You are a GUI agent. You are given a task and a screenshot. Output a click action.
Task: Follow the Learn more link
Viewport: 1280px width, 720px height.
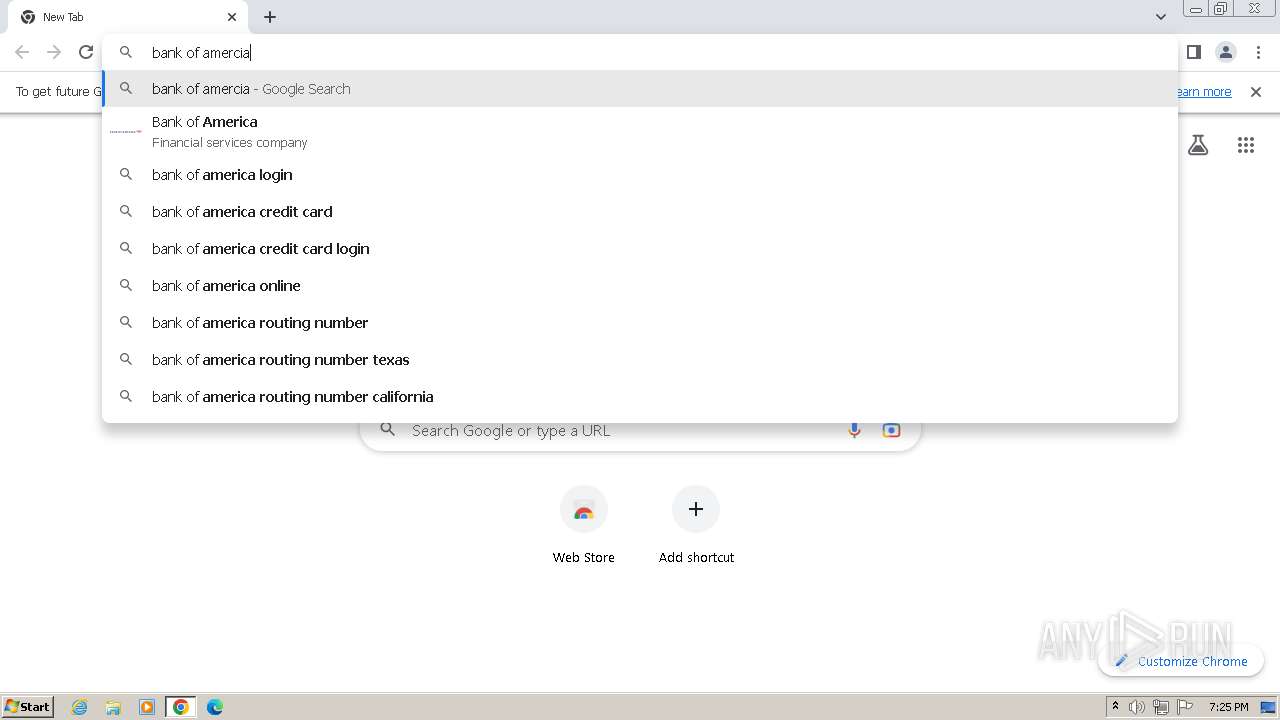1203,92
